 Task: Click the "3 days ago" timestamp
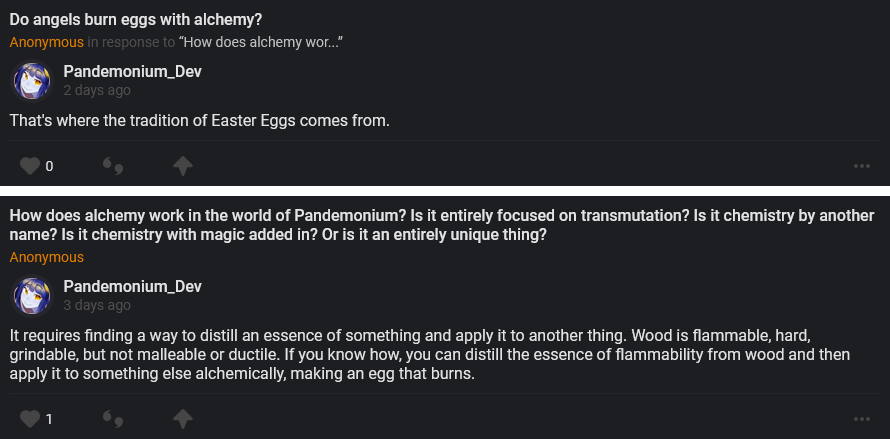(97, 306)
